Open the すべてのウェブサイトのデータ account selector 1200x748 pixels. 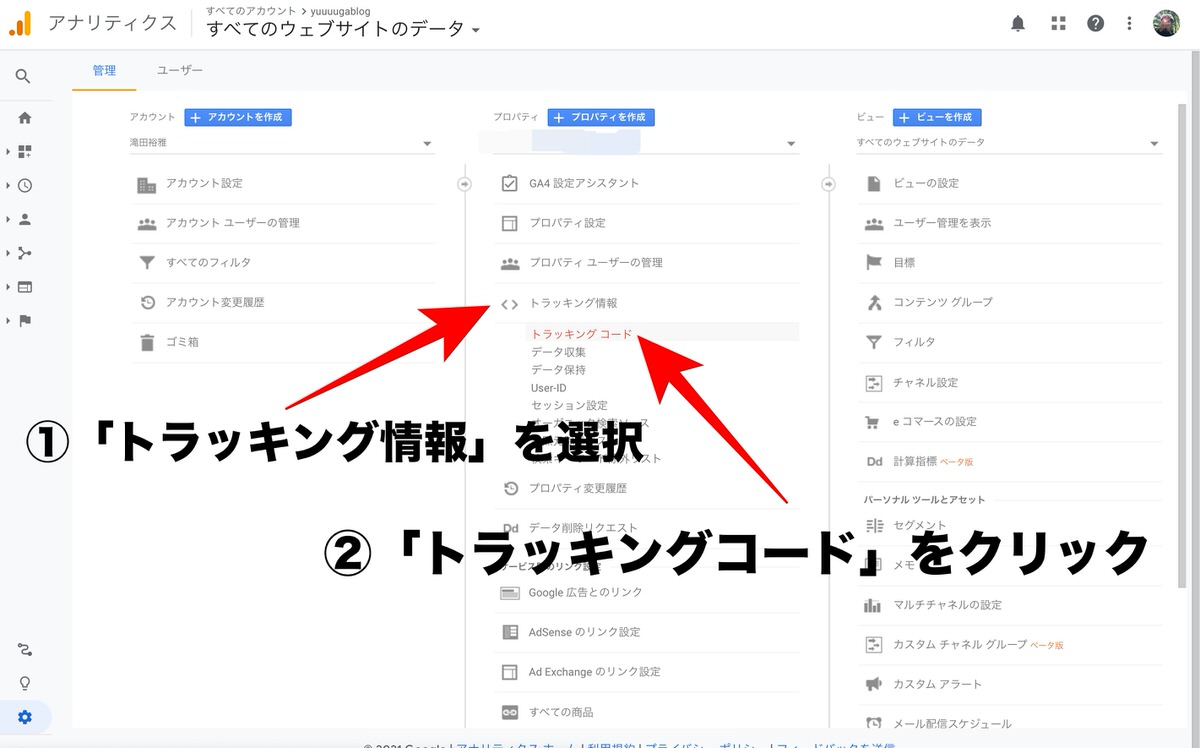click(343, 29)
